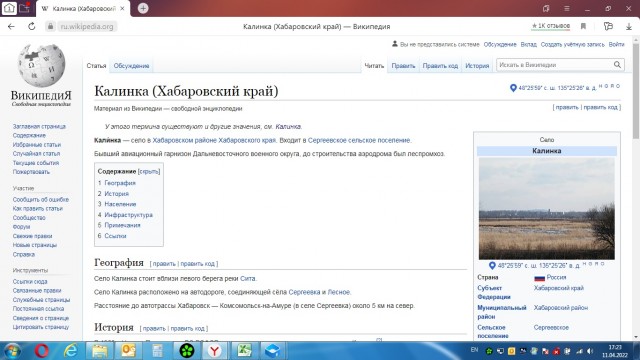The image size is (640, 360).
Task: Open the История tab
Action: [477, 66]
